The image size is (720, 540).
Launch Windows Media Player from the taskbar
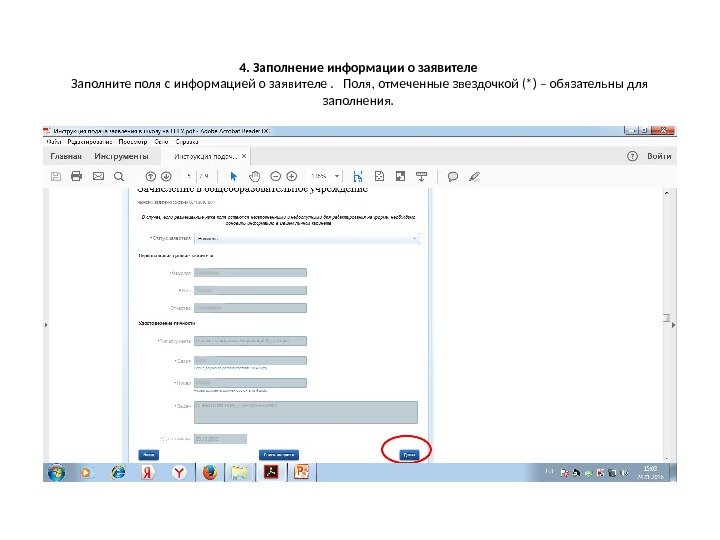pos(86,472)
